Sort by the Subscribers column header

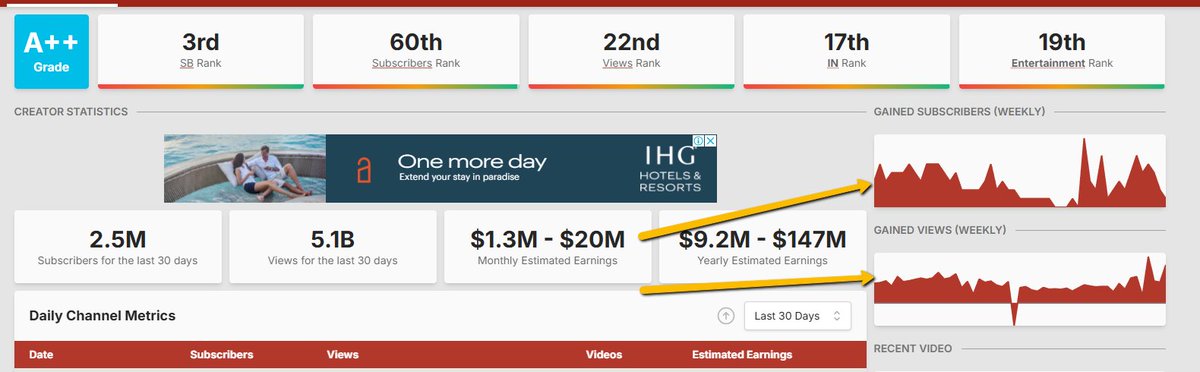(222, 354)
